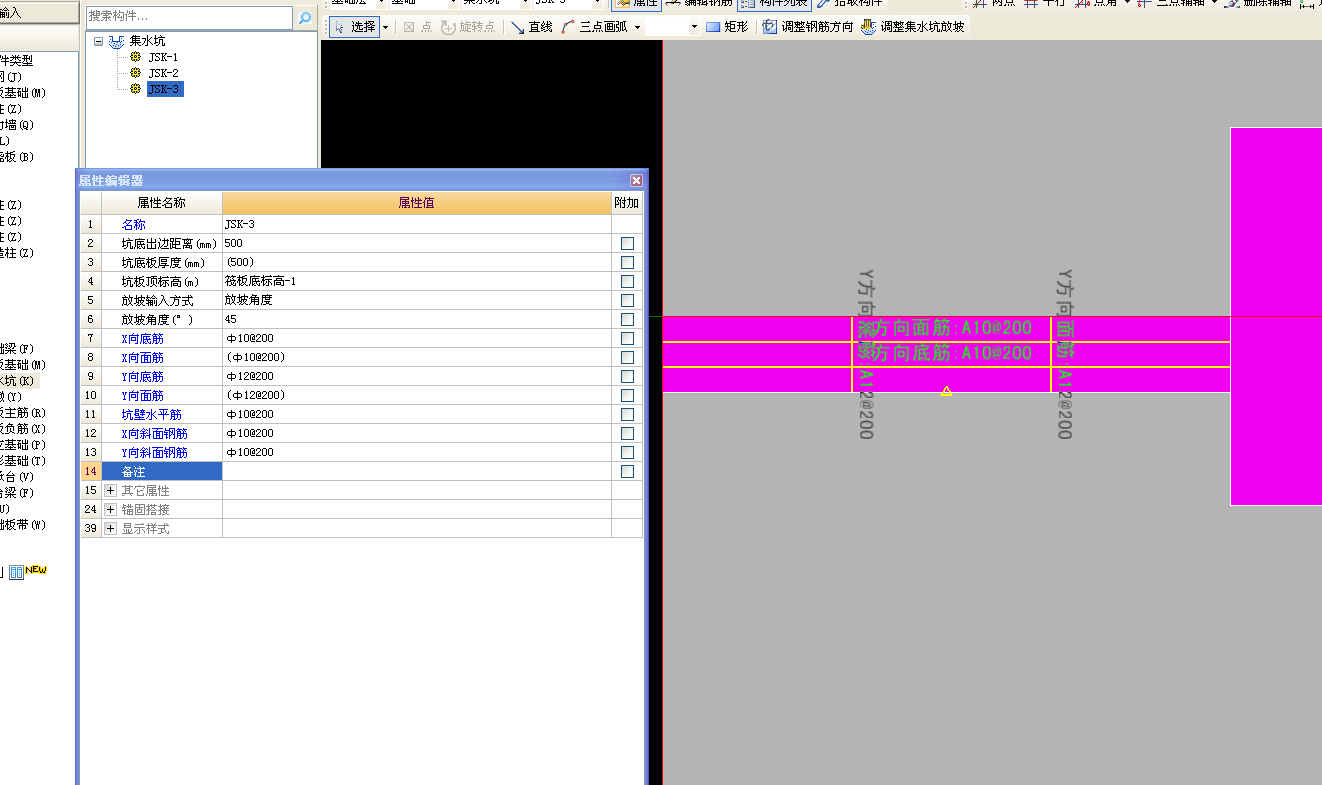Image resolution: width=1322 pixels, height=785 pixels.
Task: Click the X向面筋 property name link
Action: point(142,358)
